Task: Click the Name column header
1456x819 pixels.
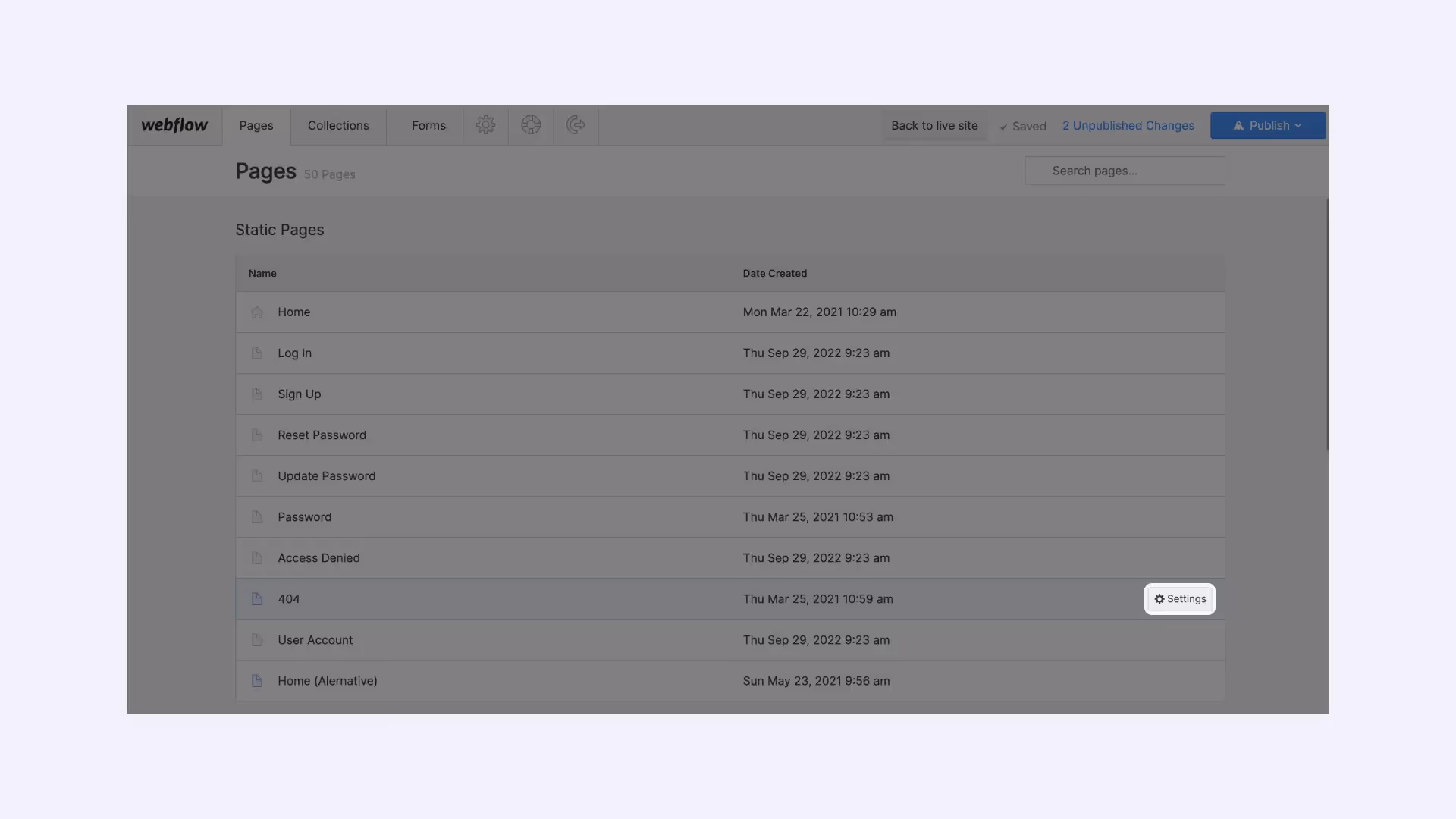Action: pos(262,274)
